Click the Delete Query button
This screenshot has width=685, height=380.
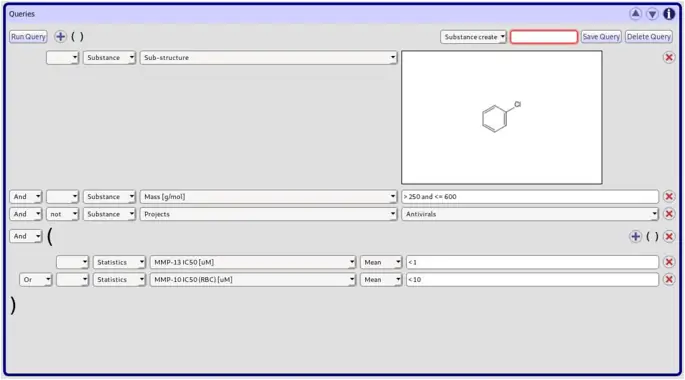click(649, 37)
